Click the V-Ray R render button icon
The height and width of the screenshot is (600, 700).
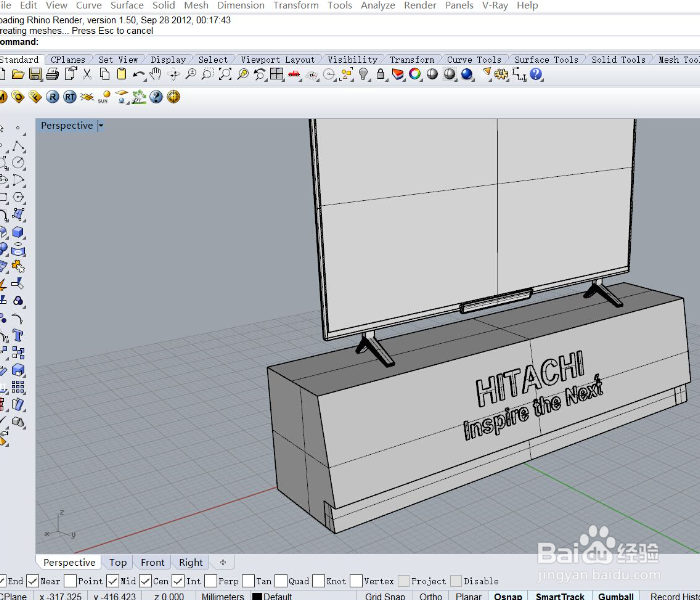point(53,97)
